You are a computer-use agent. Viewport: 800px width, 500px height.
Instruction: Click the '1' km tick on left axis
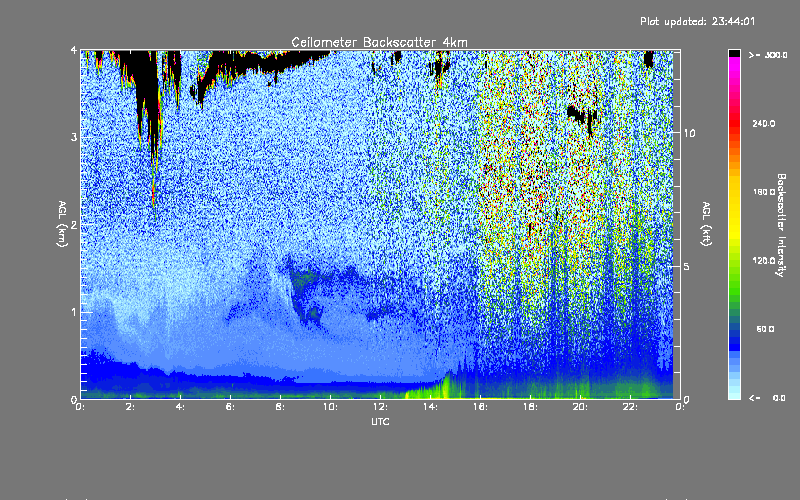coord(74,312)
